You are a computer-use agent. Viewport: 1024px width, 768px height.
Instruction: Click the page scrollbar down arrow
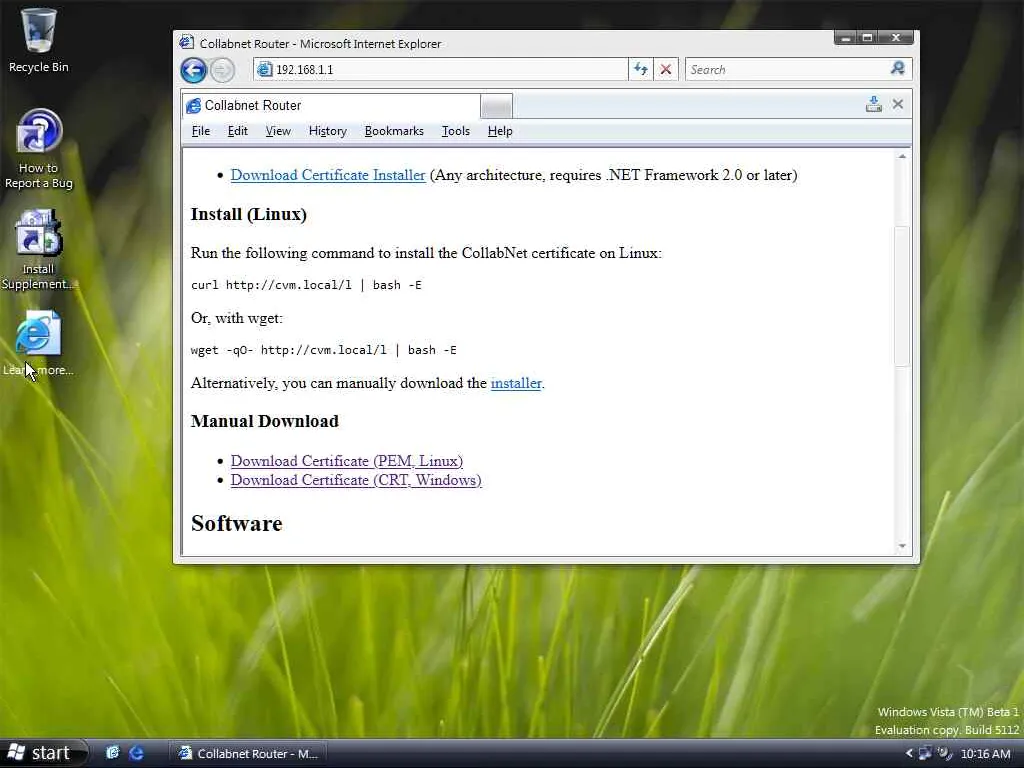tap(902, 546)
